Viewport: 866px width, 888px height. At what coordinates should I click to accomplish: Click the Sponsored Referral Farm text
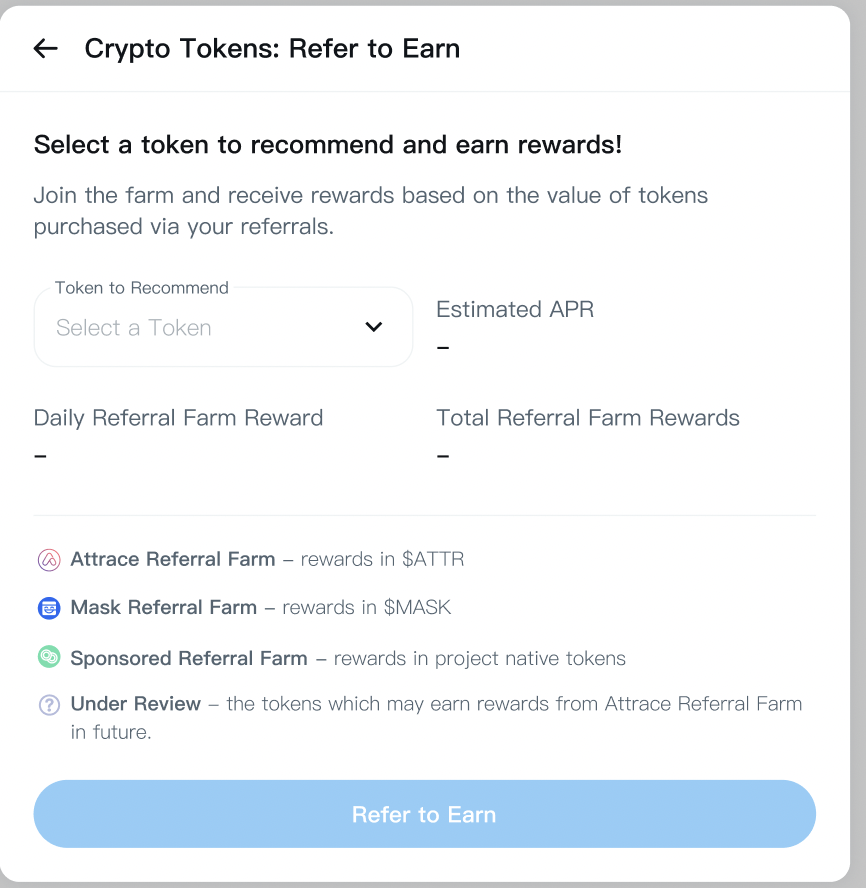(188, 658)
